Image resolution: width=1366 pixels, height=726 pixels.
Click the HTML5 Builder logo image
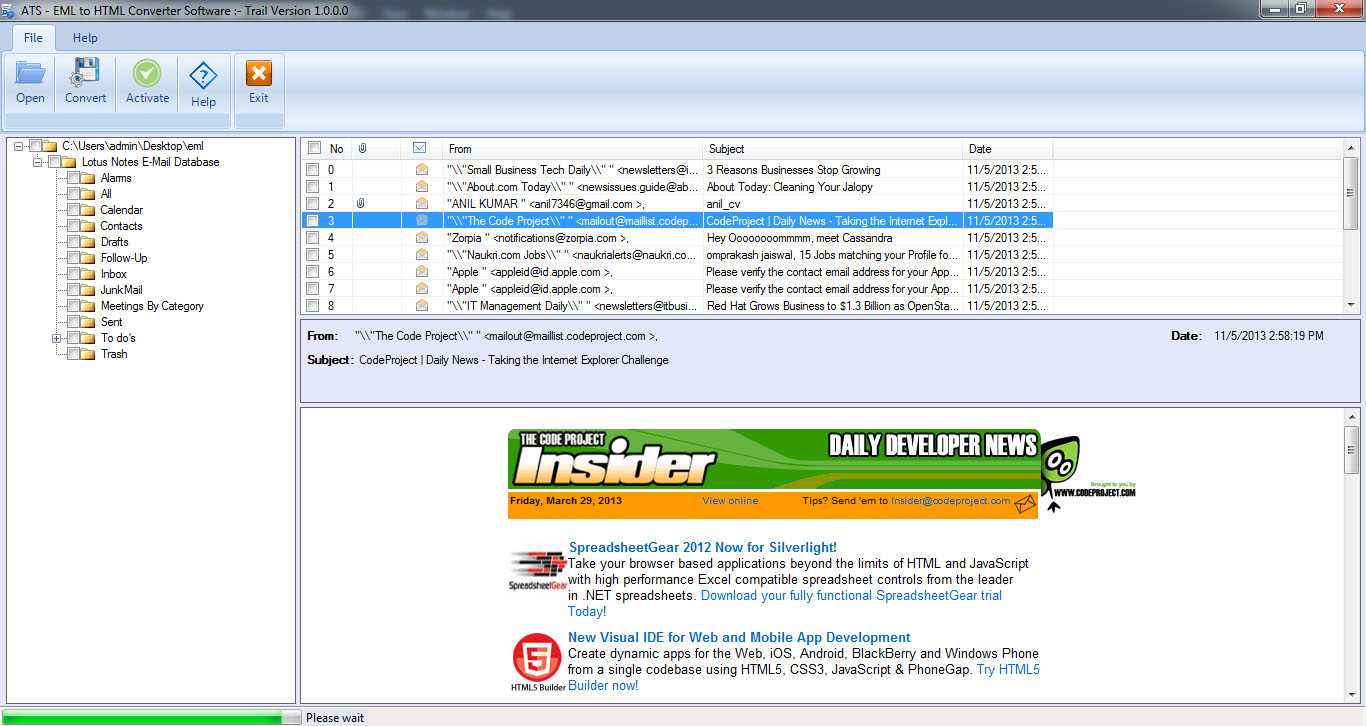(x=537, y=664)
